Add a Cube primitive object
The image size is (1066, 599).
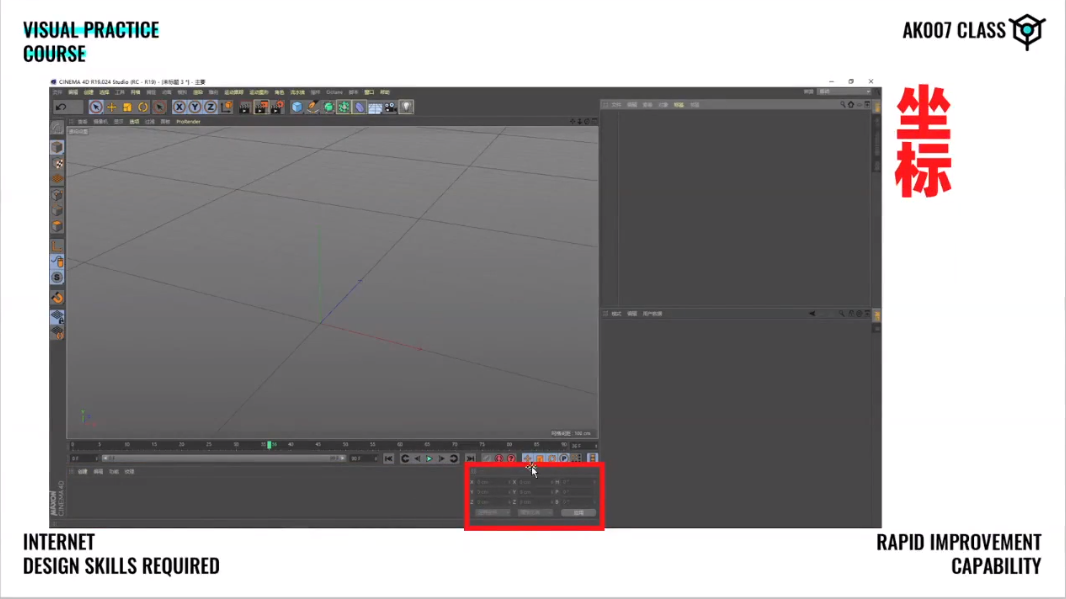[297, 107]
